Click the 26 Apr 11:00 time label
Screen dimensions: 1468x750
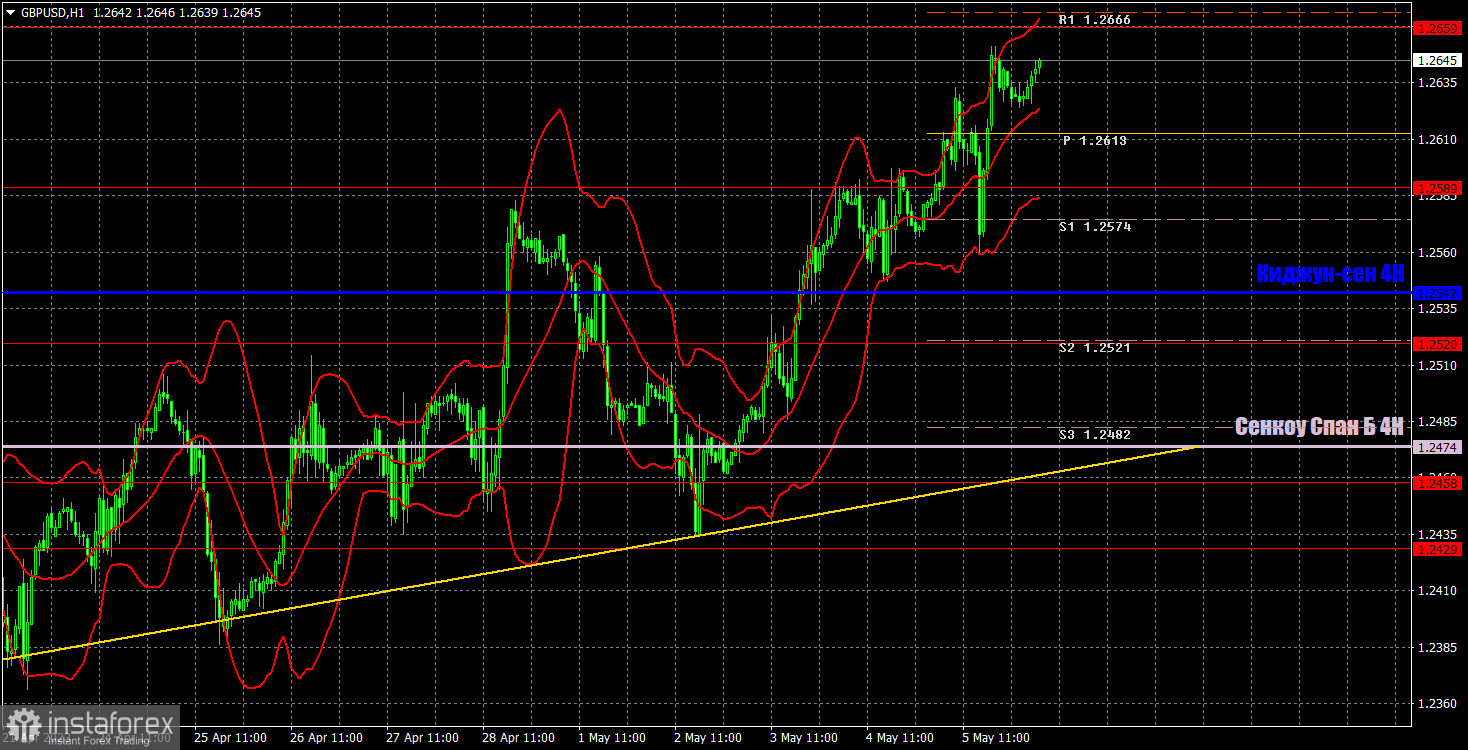[x=326, y=738]
